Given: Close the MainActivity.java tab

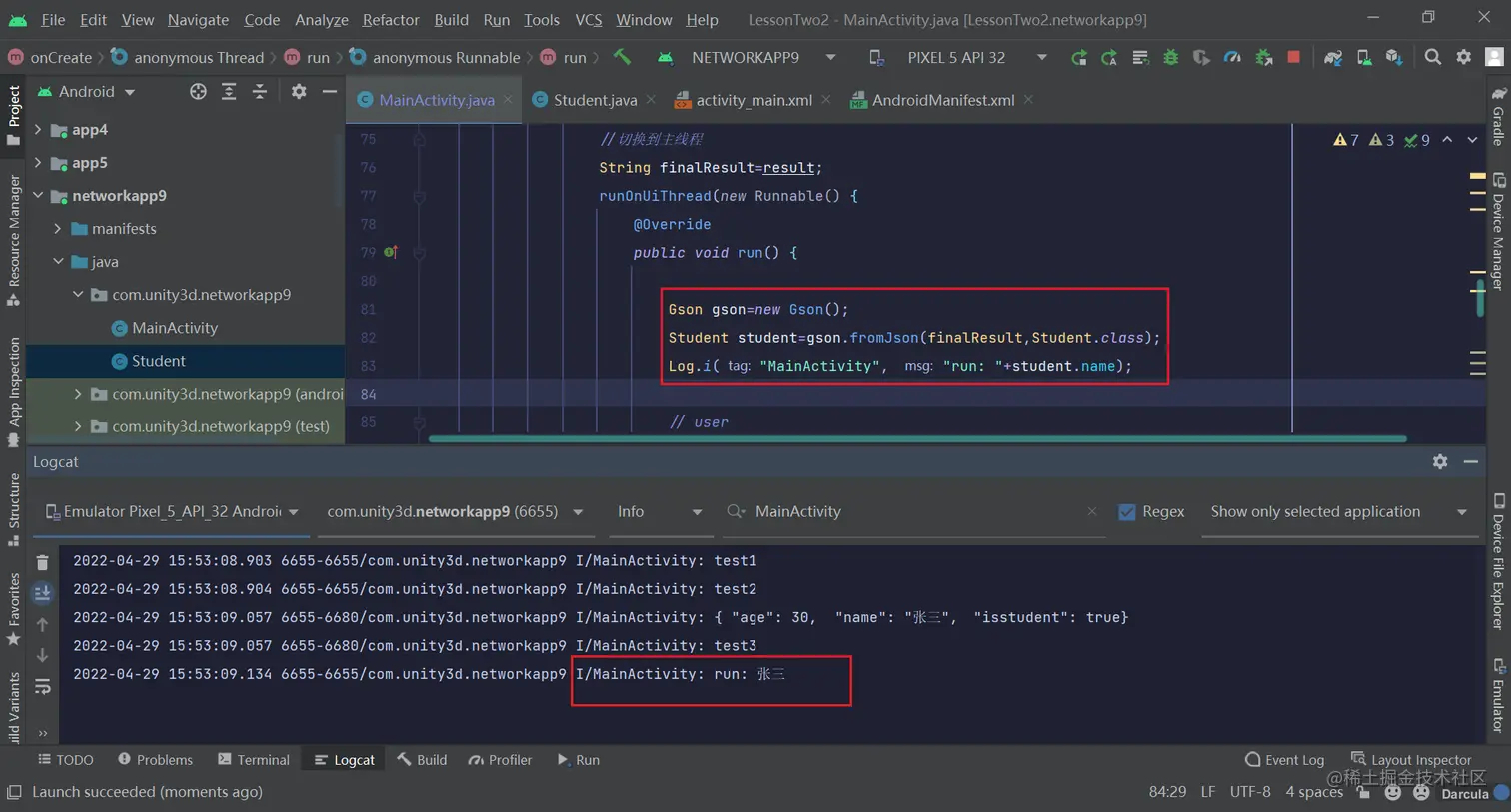Looking at the screenshot, I should coord(508,100).
